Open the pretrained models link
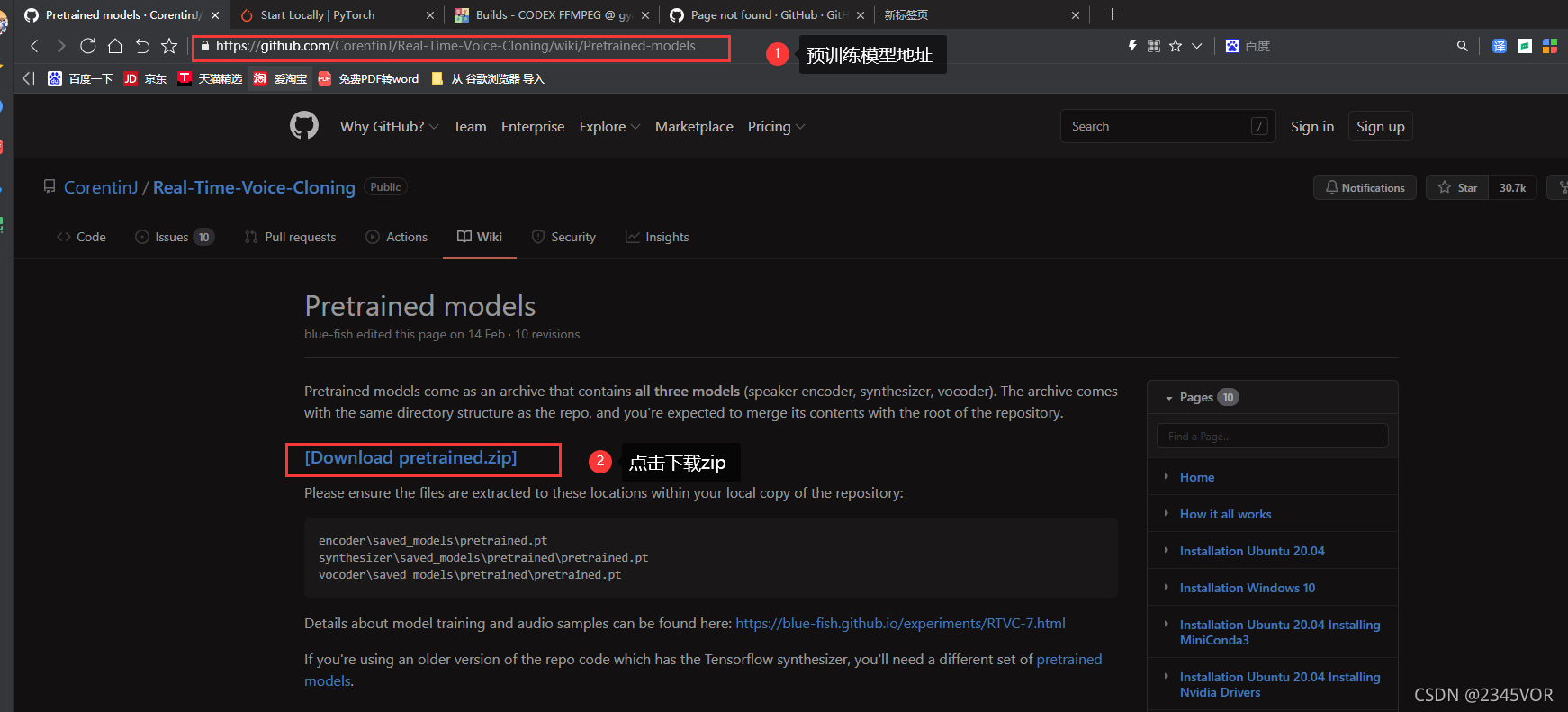This screenshot has height=712, width=1568. pyautogui.click(x=1069, y=659)
